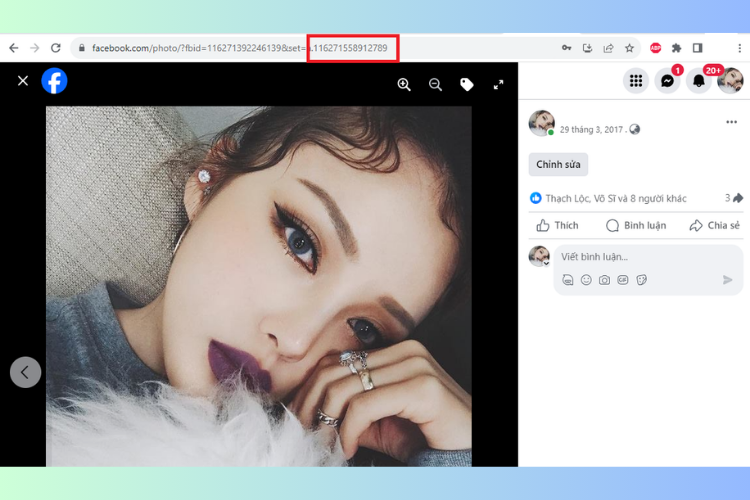
Task: Open Messenger chats
Action: [x=667, y=81]
